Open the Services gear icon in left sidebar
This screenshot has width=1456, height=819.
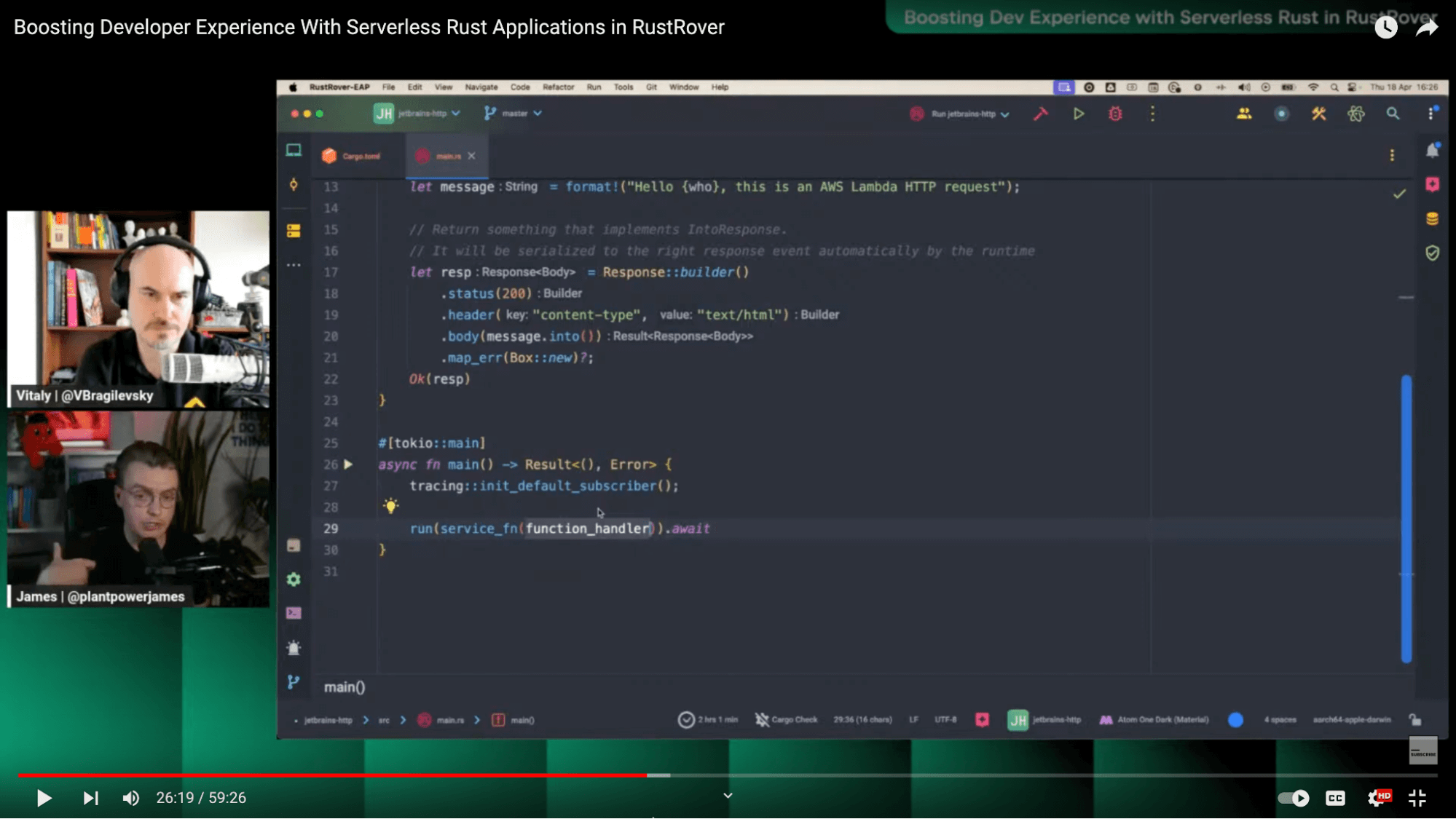point(294,579)
